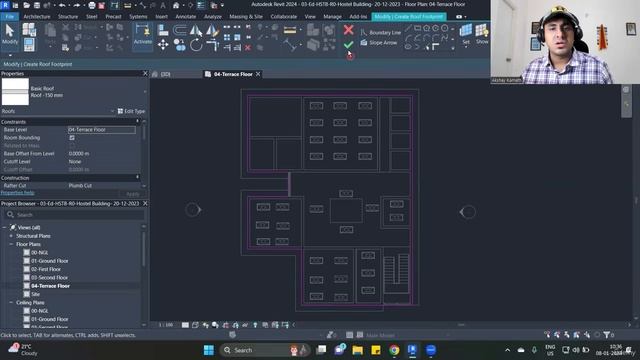
Task: Click Save icon in quick access toolbar
Action: click(x=37, y=5)
